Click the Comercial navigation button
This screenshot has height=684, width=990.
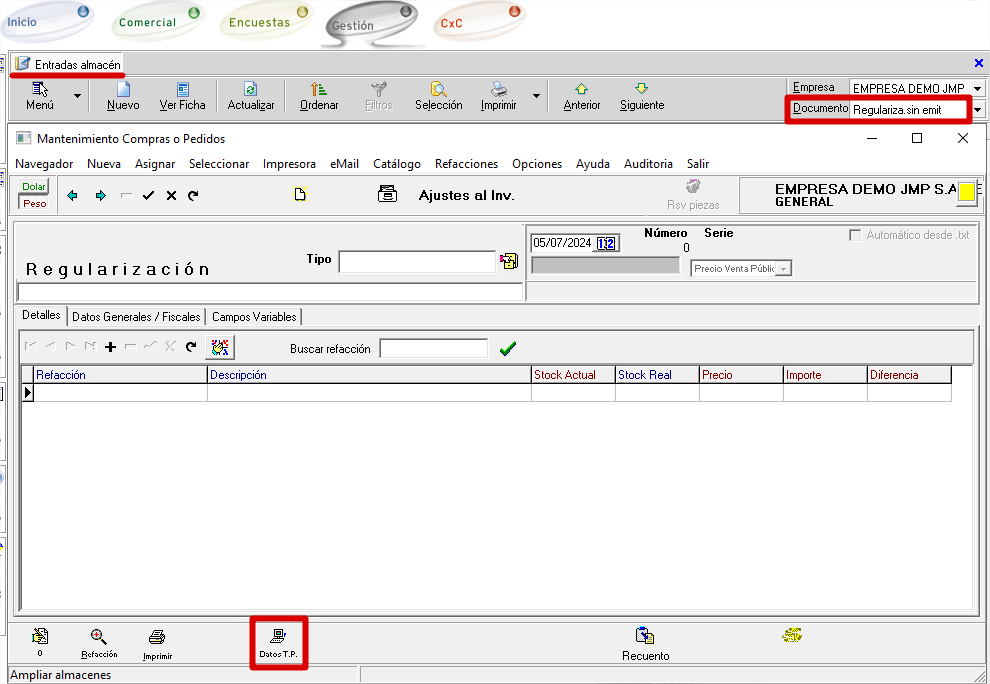147,22
